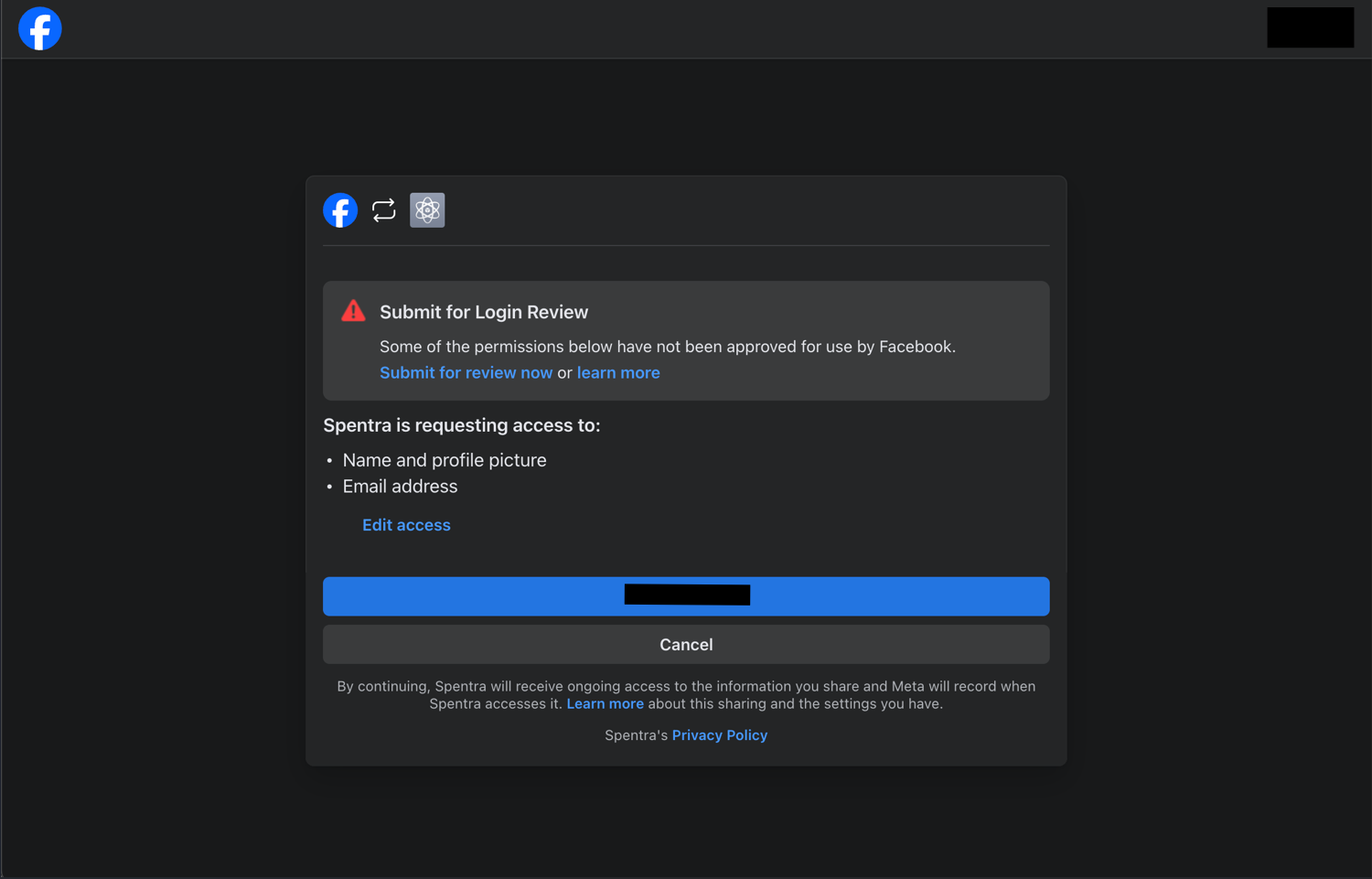Click 'Spentra is requesting access to:' text
The image size is (1372, 879).
point(461,425)
